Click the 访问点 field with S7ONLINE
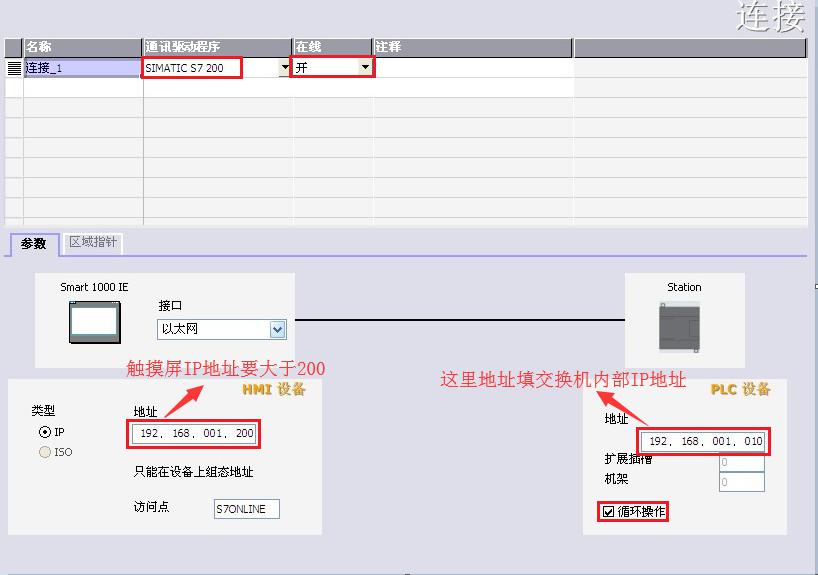Viewport: 818px width, 575px height. (x=247, y=509)
